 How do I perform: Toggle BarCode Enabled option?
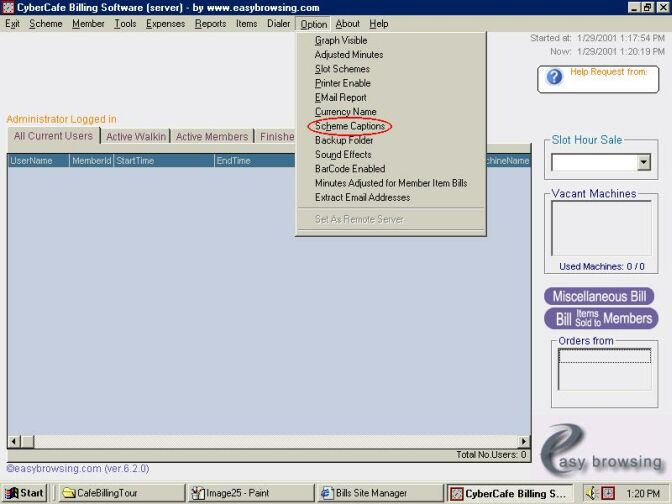point(349,169)
